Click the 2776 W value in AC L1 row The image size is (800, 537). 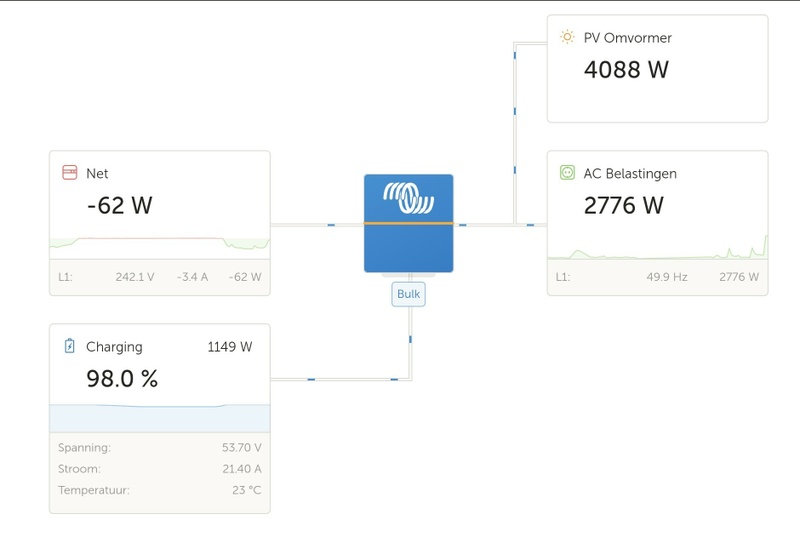pos(739,277)
